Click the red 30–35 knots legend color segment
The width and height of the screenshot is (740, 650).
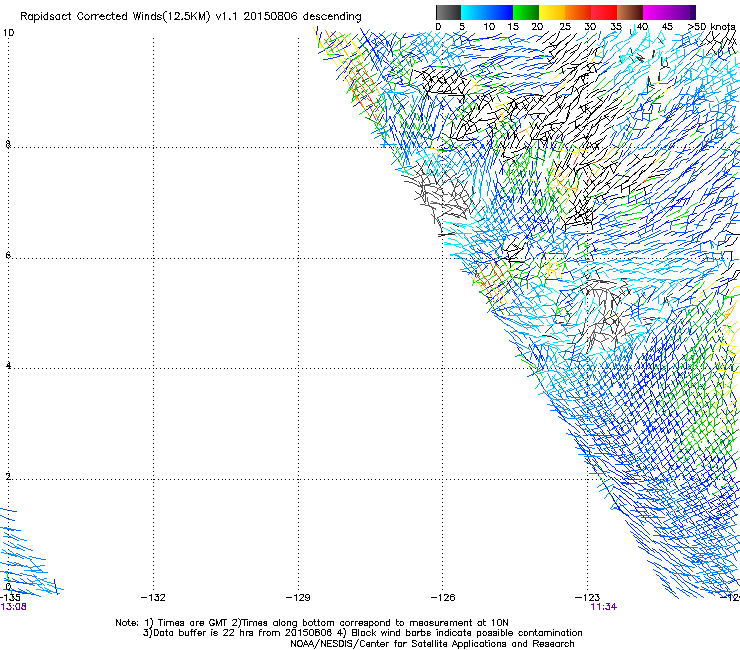(x=604, y=12)
